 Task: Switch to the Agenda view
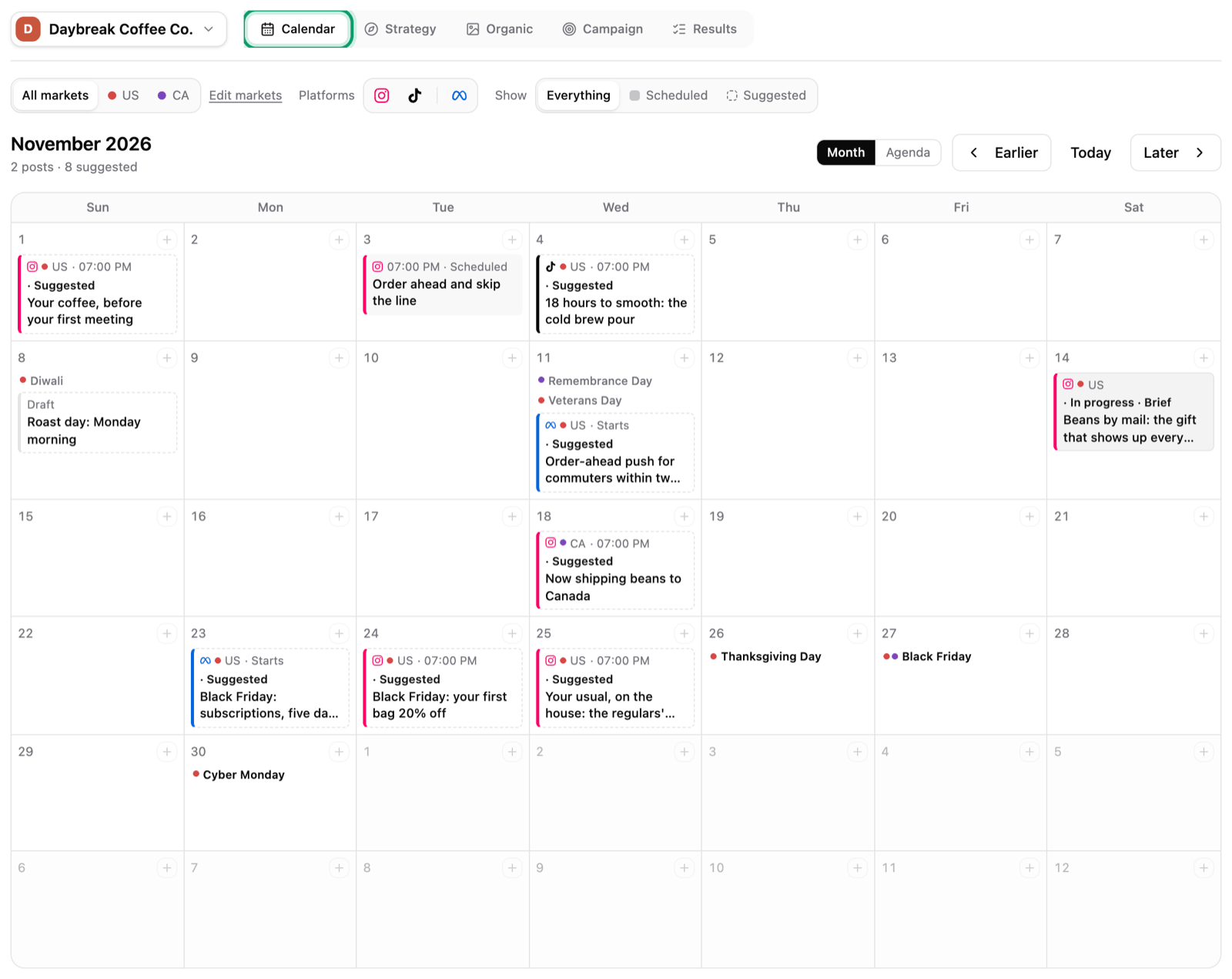908,153
